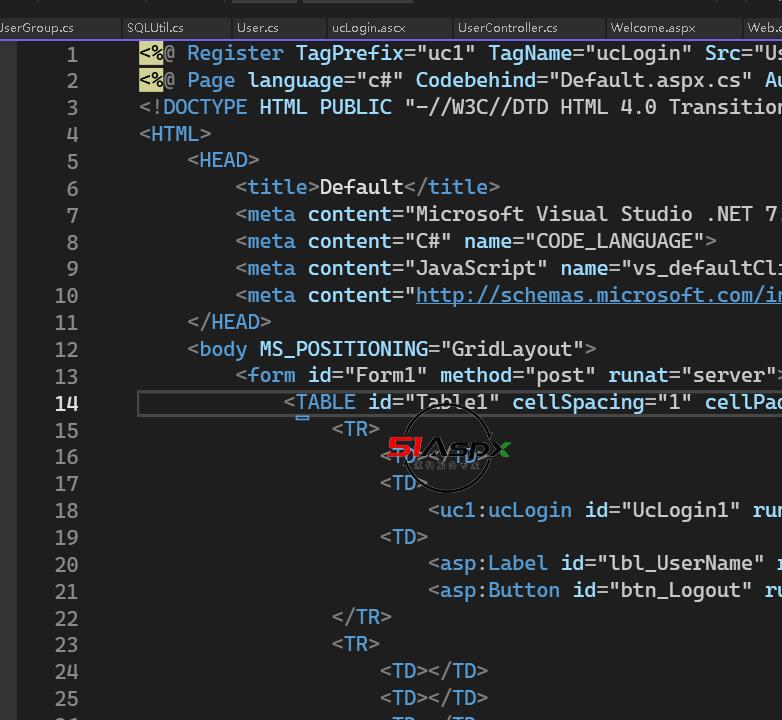Click the body tag with MS_POSITIONING
This screenshot has width=782, height=720.
point(223,349)
